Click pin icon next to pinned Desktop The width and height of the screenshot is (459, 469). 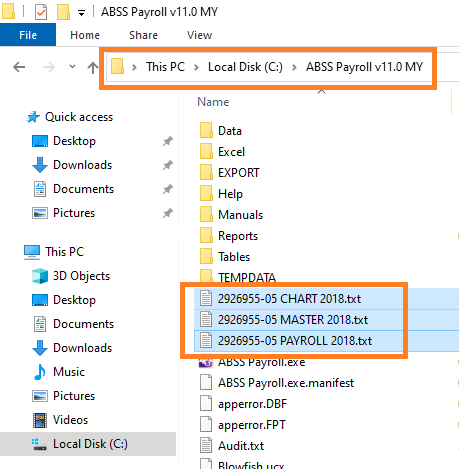point(168,141)
